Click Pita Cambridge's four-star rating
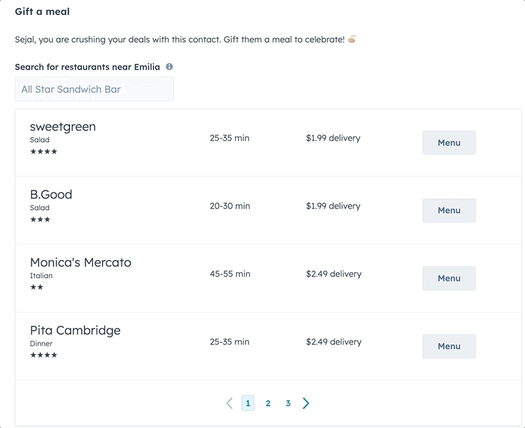Image resolution: width=525 pixels, height=428 pixels. click(44, 355)
